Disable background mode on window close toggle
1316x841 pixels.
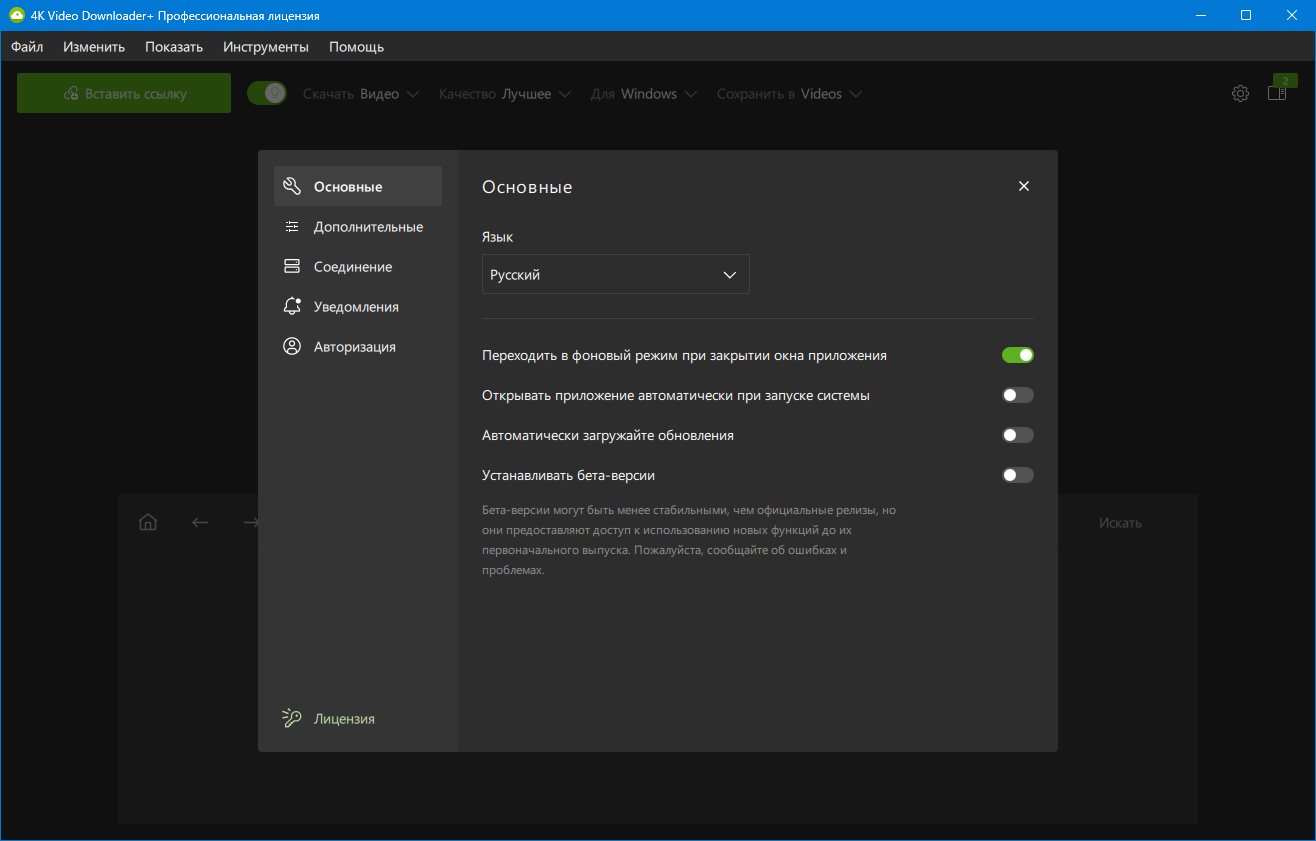[1017, 355]
